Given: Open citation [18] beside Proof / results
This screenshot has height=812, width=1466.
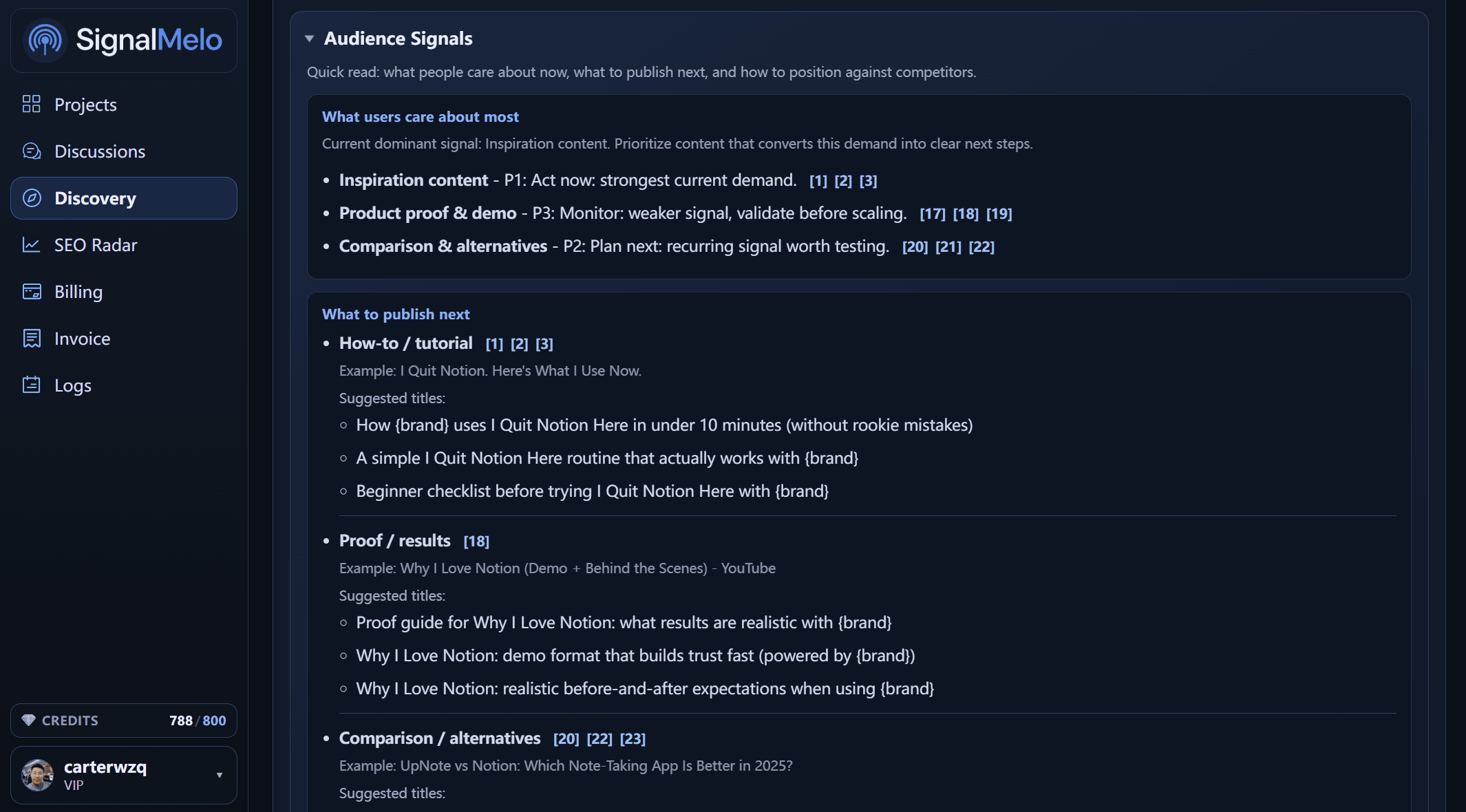Looking at the screenshot, I should point(476,542).
